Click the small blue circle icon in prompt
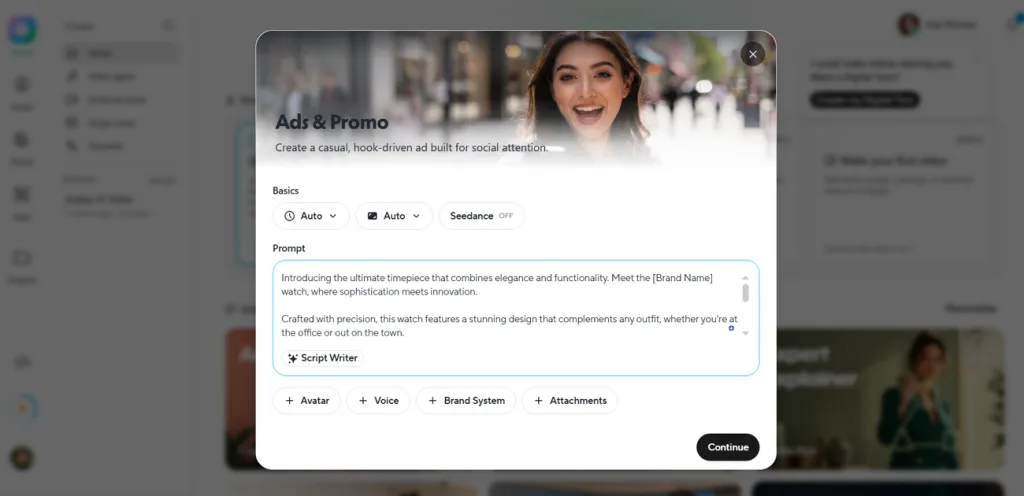The image size is (1024, 496). [731, 328]
